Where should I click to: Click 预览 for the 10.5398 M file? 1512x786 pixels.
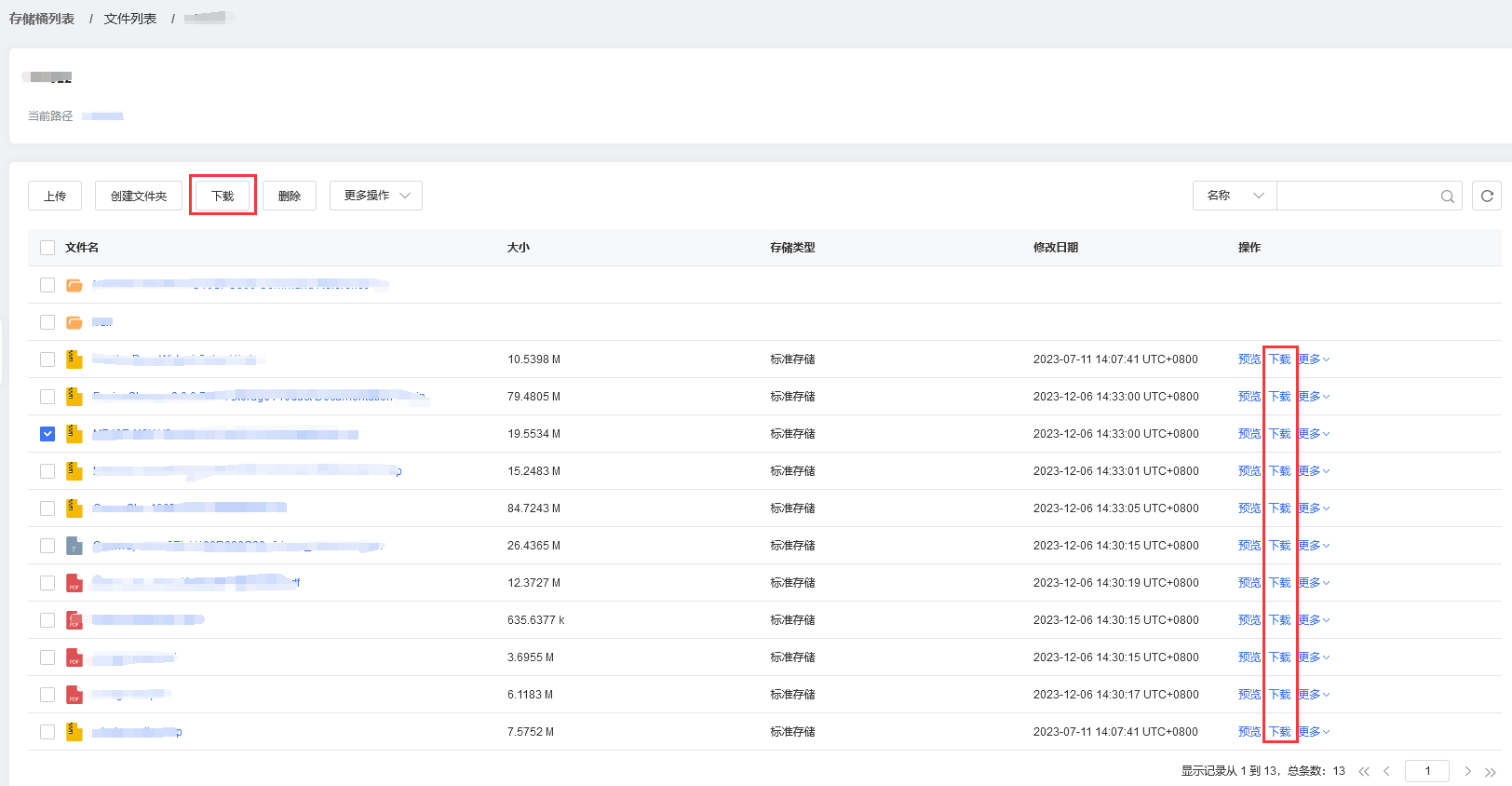tap(1249, 359)
